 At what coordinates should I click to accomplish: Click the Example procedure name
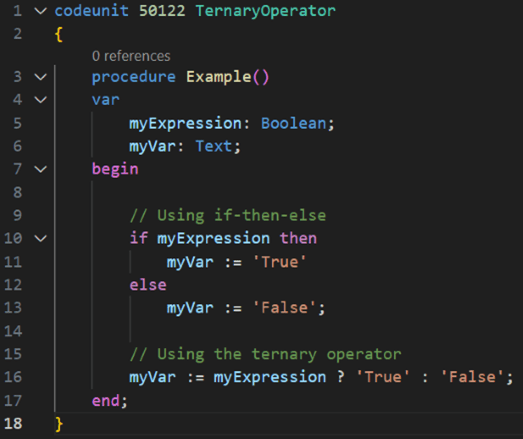[x=219, y=77]
